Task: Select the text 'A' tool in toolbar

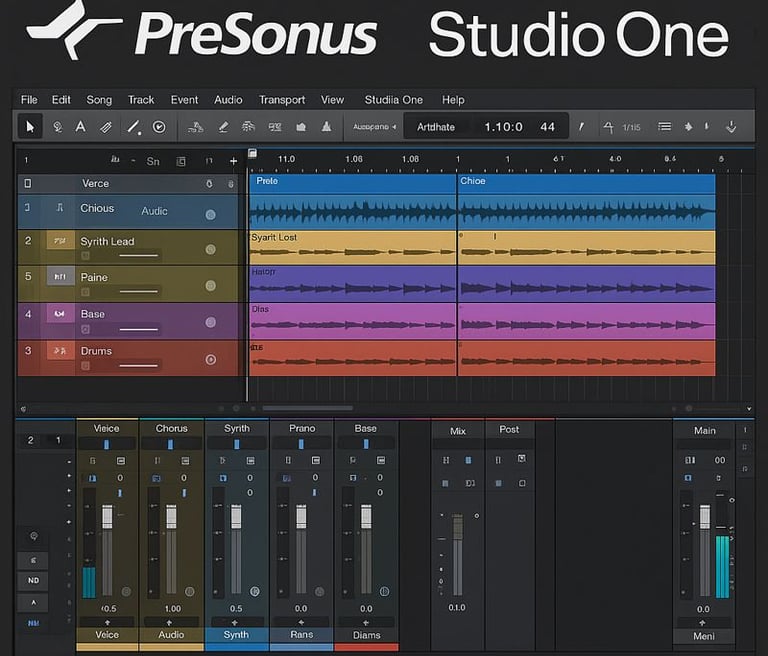Action: pos(80,127)
